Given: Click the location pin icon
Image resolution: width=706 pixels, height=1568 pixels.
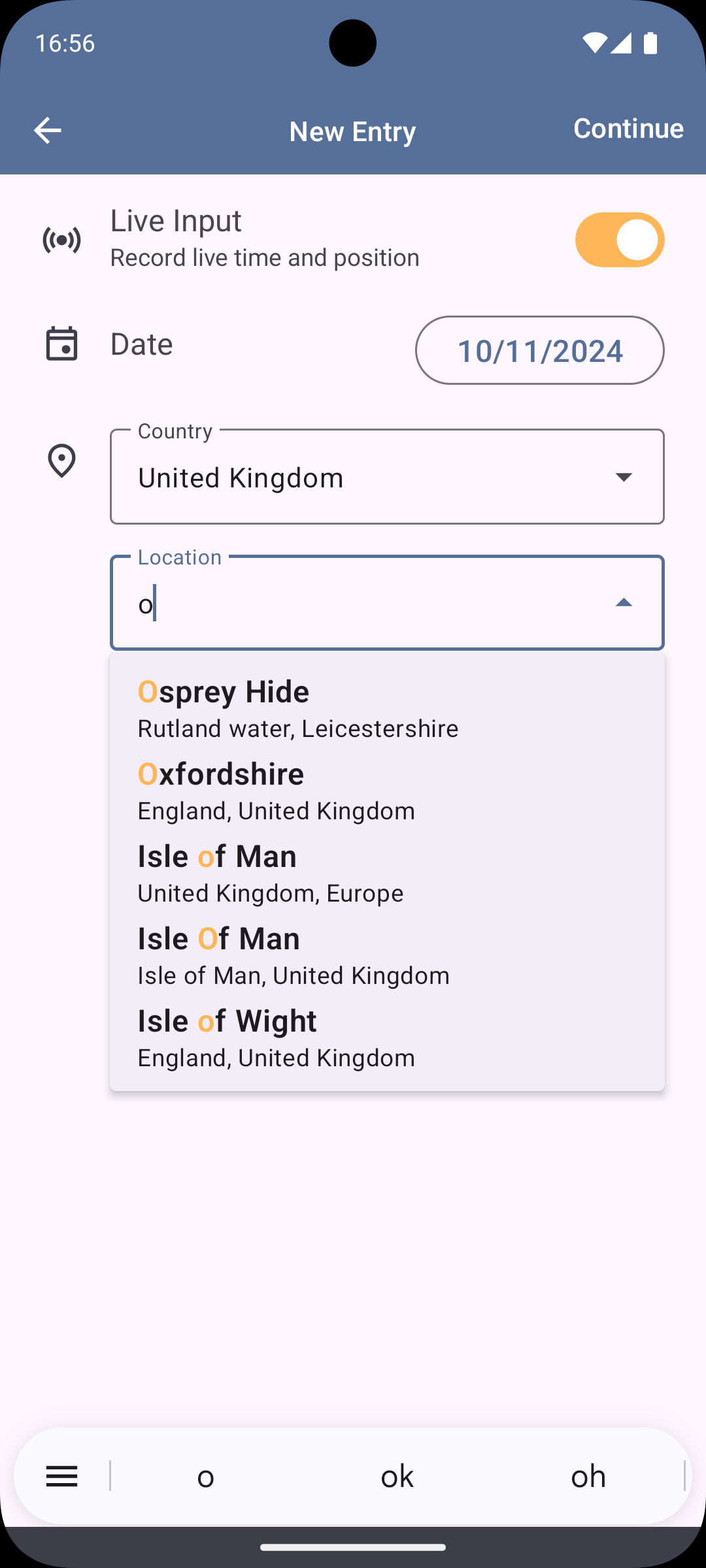Looking at the screenshot, I should point(61,461).
